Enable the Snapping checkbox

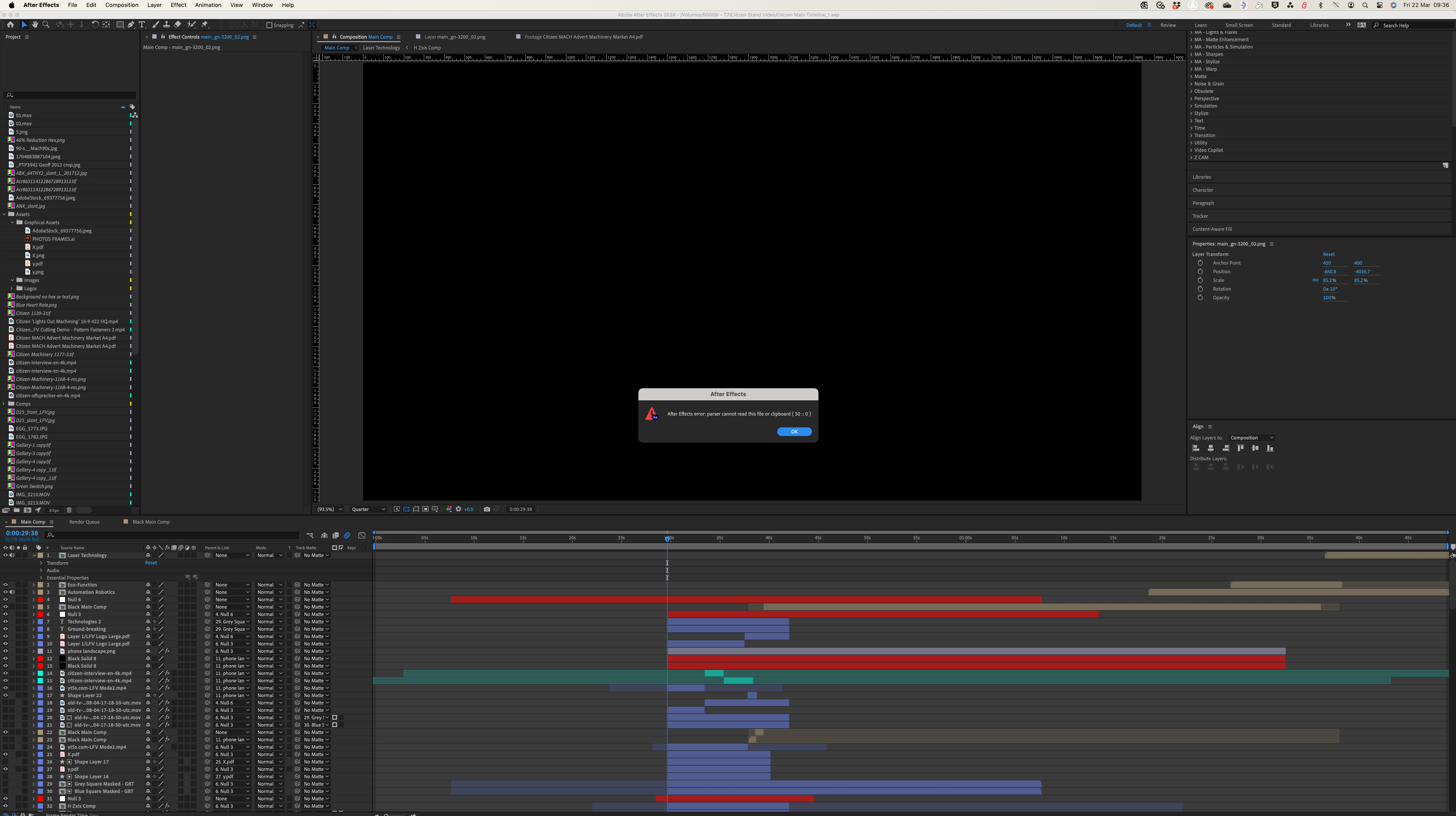[x=270, y=25]
